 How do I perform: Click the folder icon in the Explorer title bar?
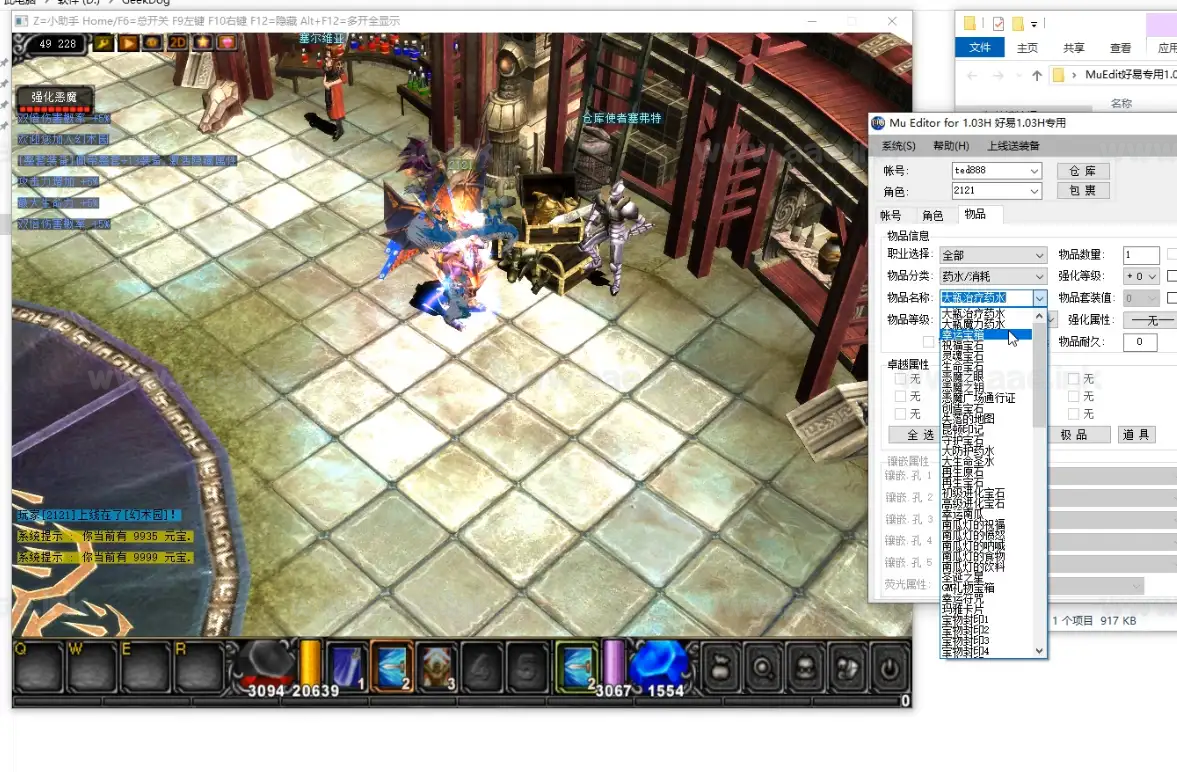(969, 23)
